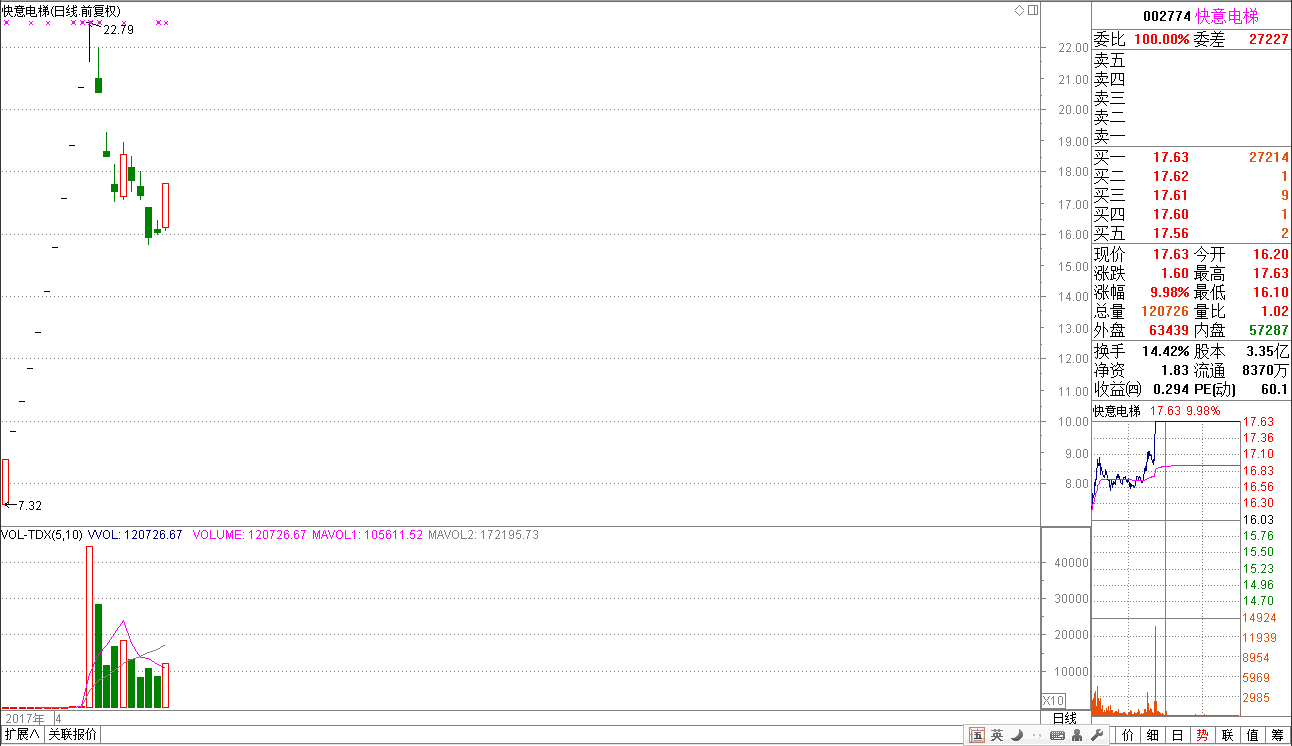
Task: Switch input language via the 英 icon
Action: [997, 736]
